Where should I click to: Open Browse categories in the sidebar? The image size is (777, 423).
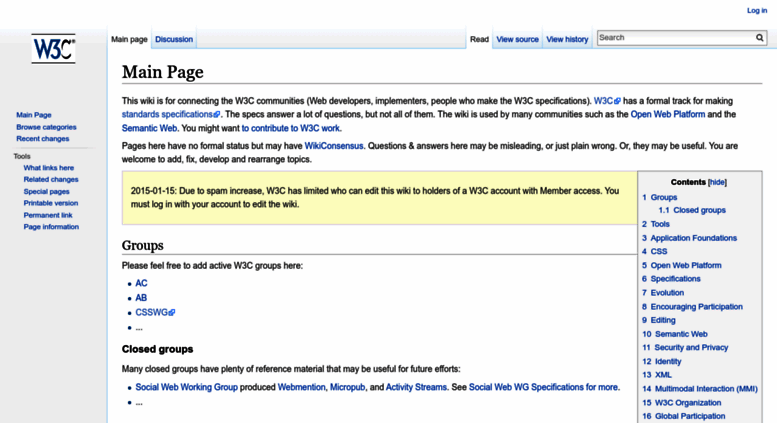[x=46, y=127]
